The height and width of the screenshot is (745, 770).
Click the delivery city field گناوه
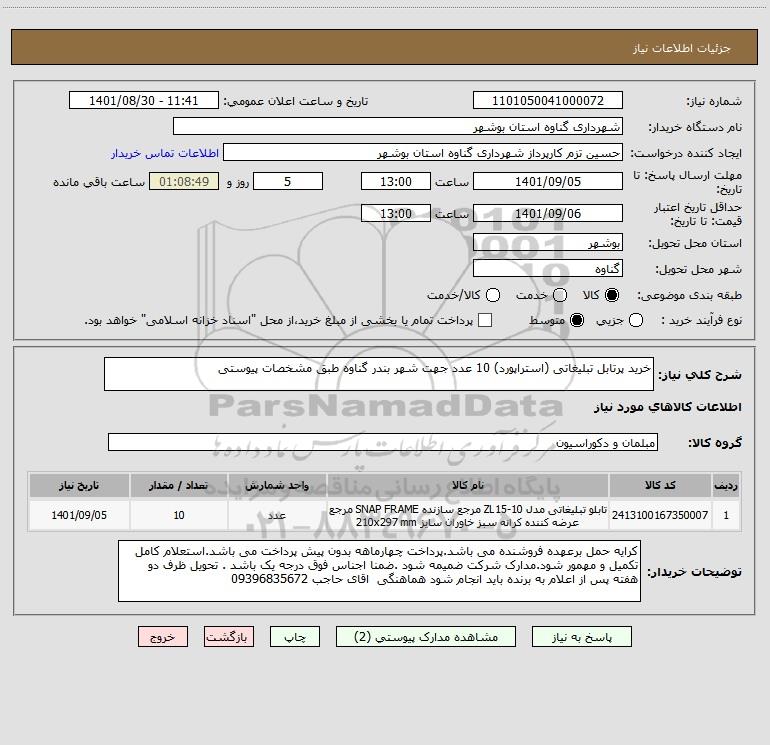pyautogui.click(x=548, y=268)
